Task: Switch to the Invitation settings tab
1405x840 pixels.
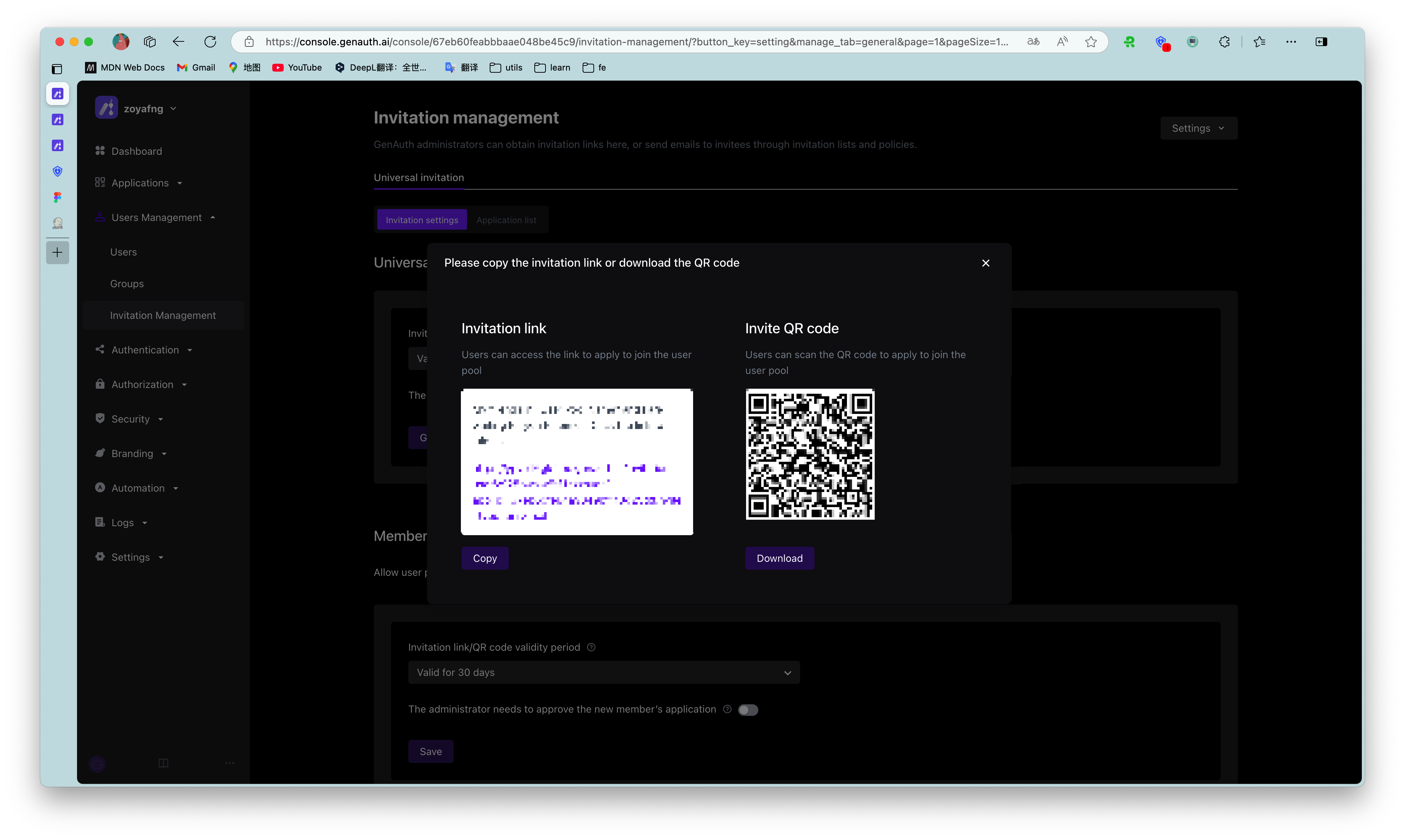Action: 422,220
